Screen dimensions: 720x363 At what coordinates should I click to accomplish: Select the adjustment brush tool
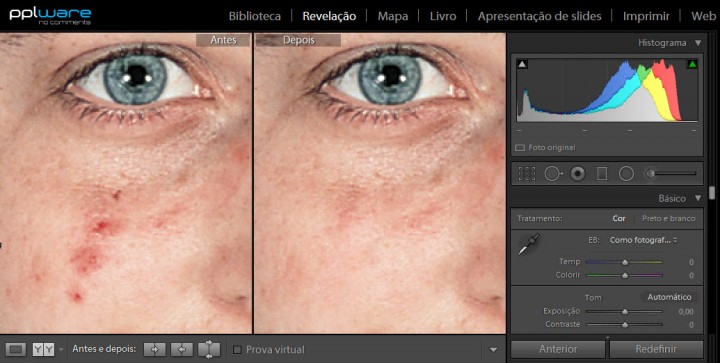coord(671,173)
